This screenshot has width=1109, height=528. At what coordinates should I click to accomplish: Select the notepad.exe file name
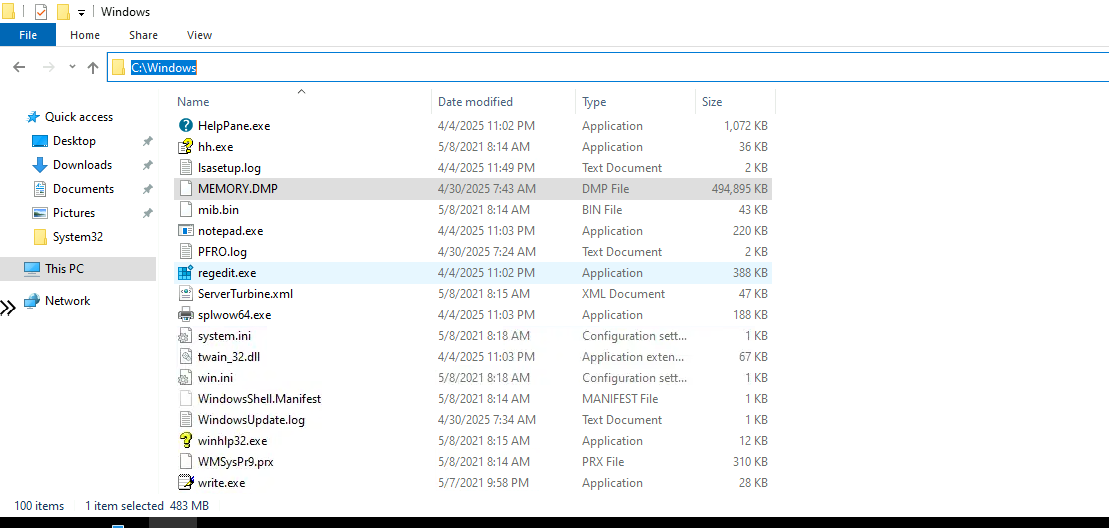point(231,230)
